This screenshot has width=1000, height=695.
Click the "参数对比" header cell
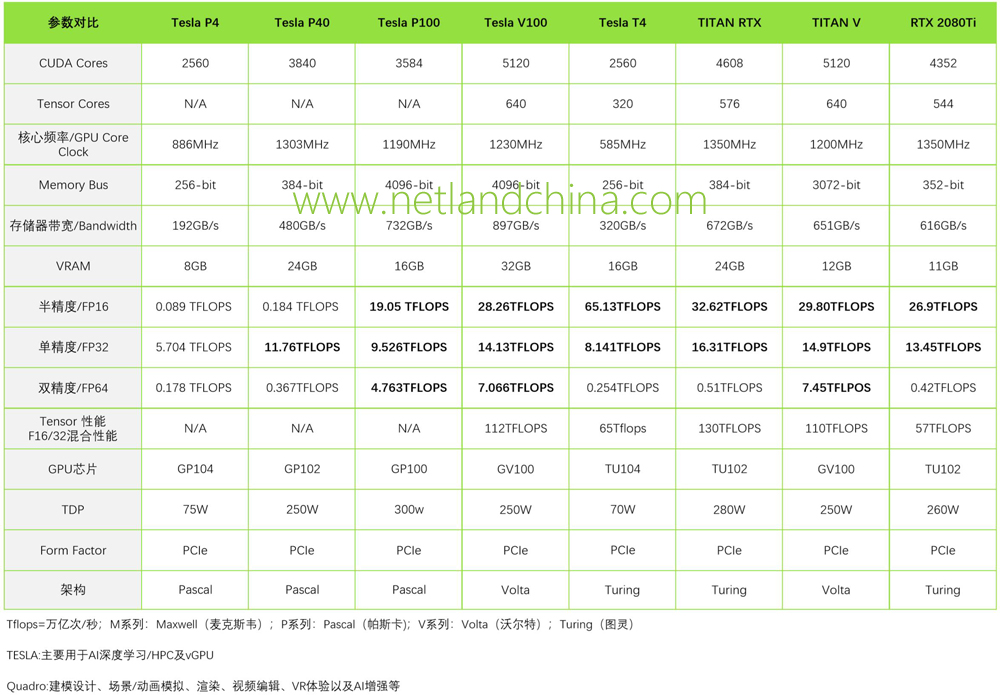pyautogui.click(x=73, y=23)
